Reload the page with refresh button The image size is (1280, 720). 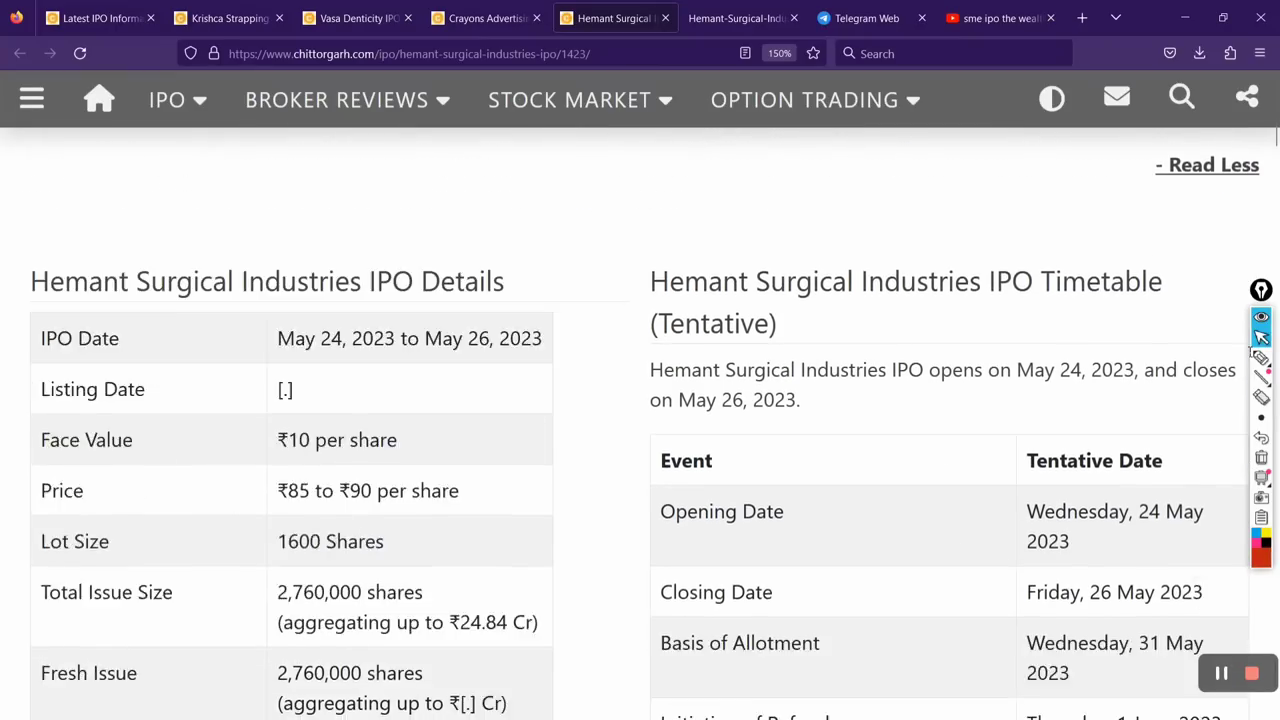pos(80,53)
